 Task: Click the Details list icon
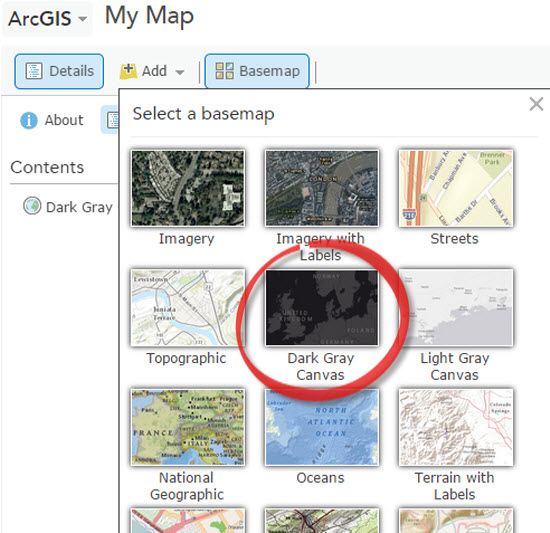pos(34,71)
